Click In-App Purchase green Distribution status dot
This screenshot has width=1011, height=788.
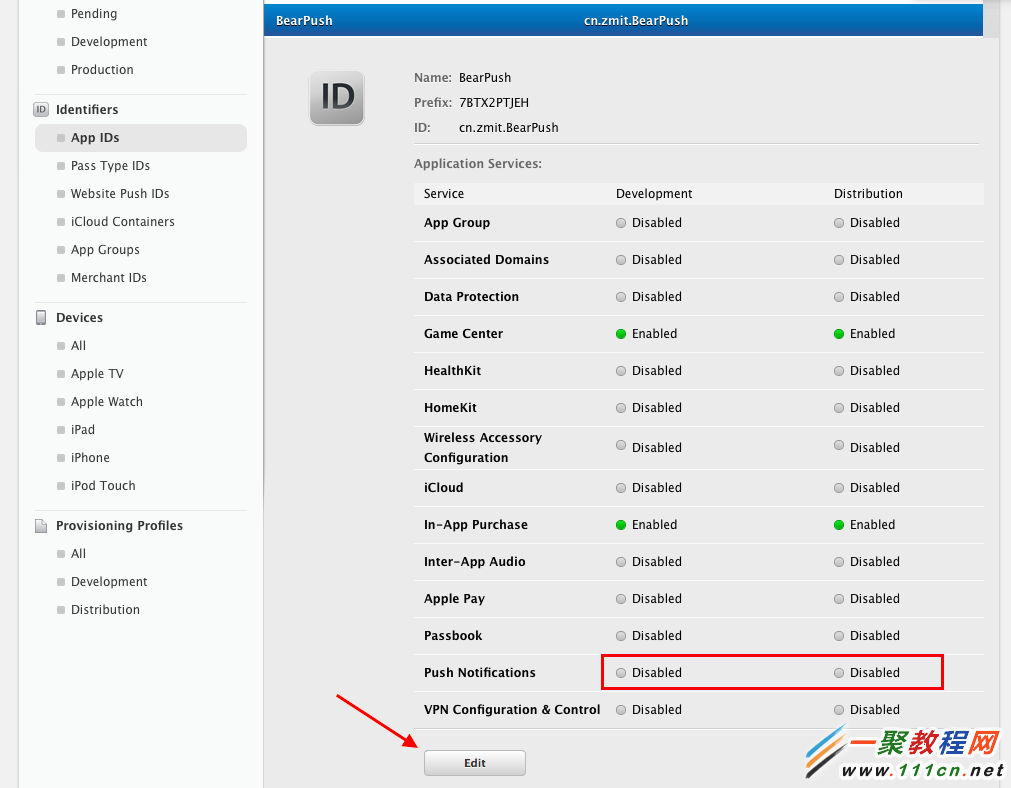click(839, 525)
